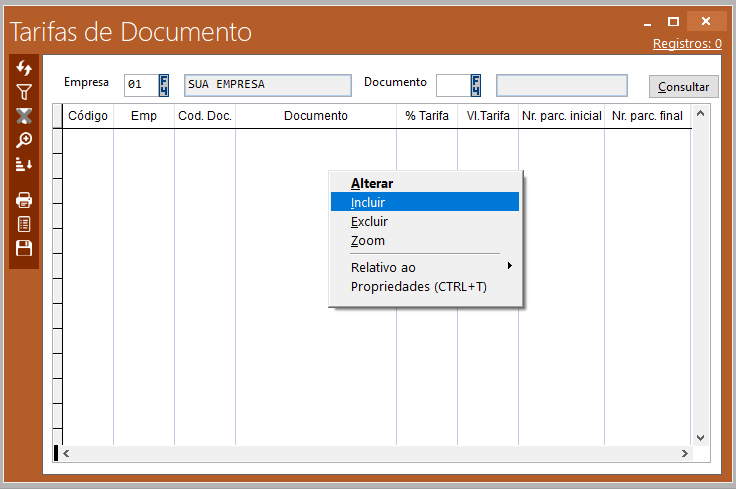Click the sort descending icon

click(x=24, y=163)
